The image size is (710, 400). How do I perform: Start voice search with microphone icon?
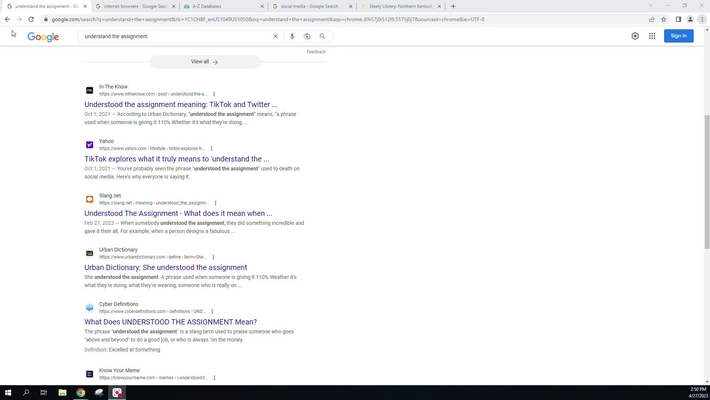coord(292,36)
